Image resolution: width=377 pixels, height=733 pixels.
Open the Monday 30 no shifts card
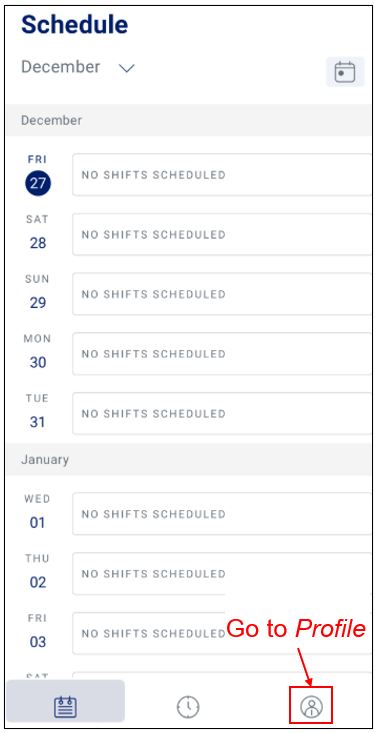[x=222, y=354]
